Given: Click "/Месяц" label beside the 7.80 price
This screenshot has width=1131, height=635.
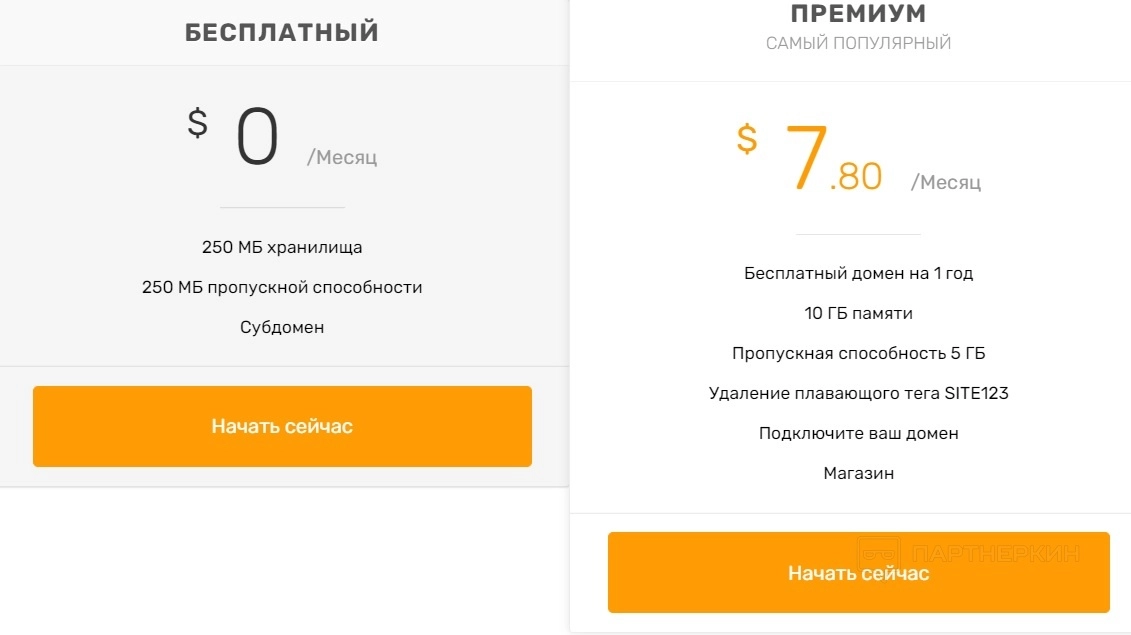Looking at the screenshot, I should [x=946, y=182].
